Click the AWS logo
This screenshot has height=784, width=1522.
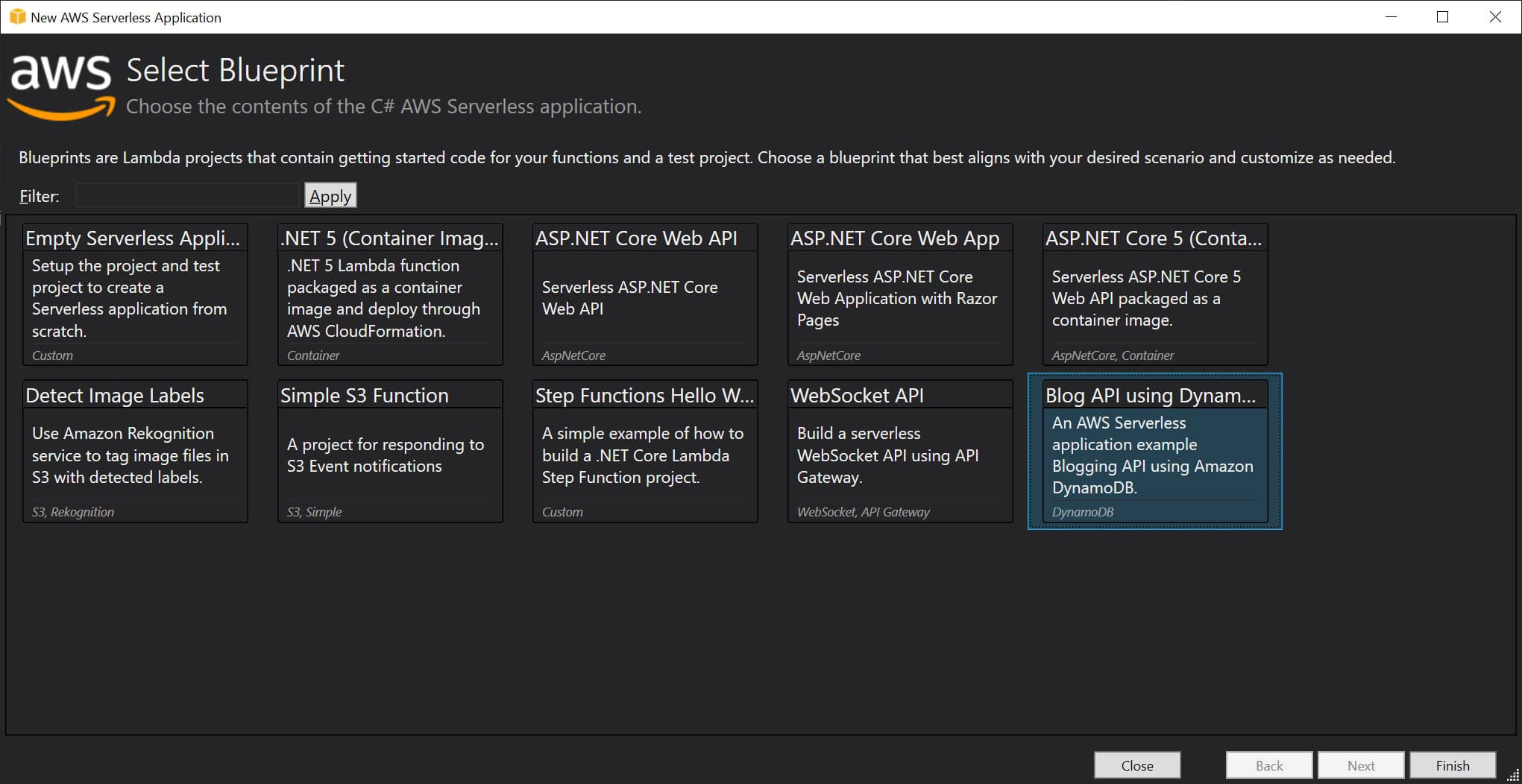[x=61, y=86]
